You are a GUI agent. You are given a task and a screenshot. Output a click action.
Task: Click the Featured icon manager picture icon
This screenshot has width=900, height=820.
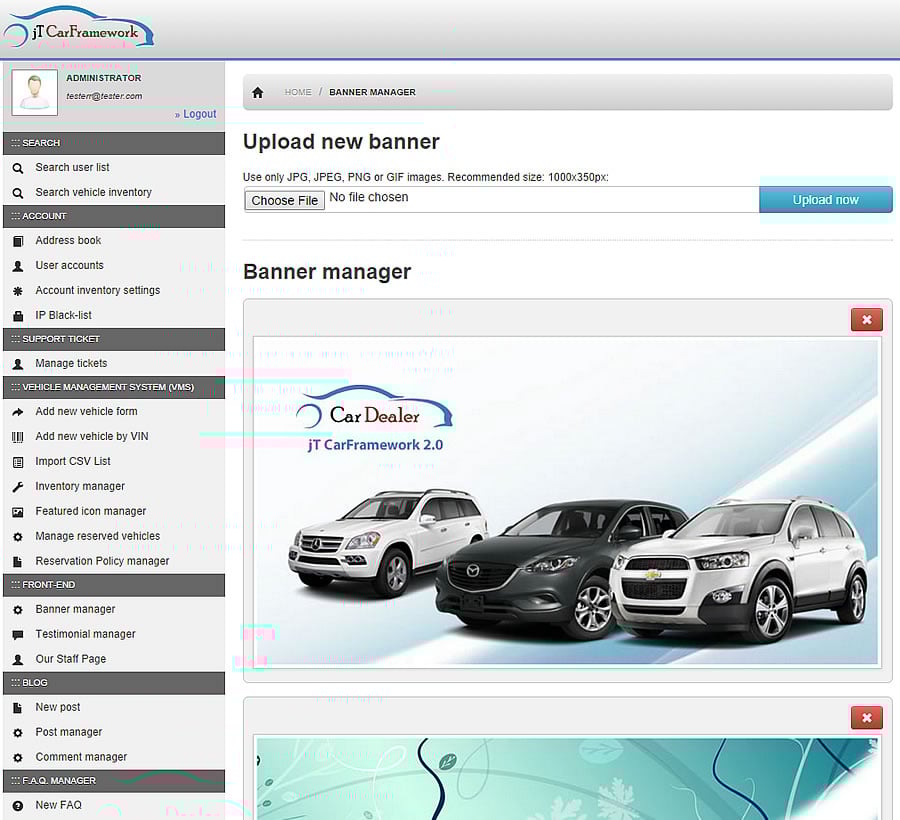click(x=18, y=512)
